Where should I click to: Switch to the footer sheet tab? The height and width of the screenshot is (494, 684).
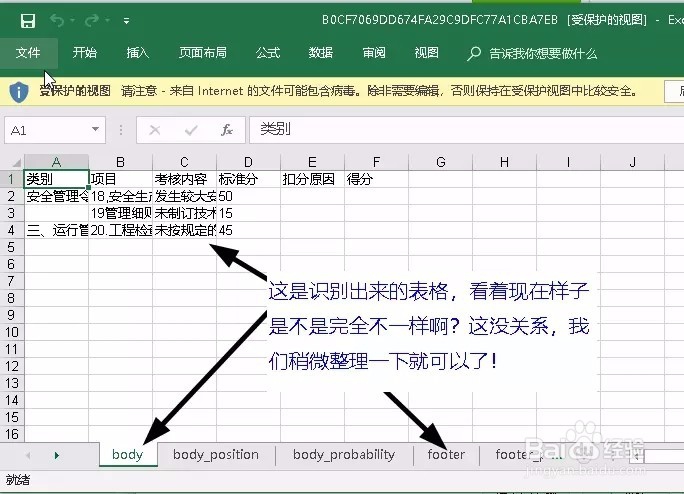(x=446, y=455)
